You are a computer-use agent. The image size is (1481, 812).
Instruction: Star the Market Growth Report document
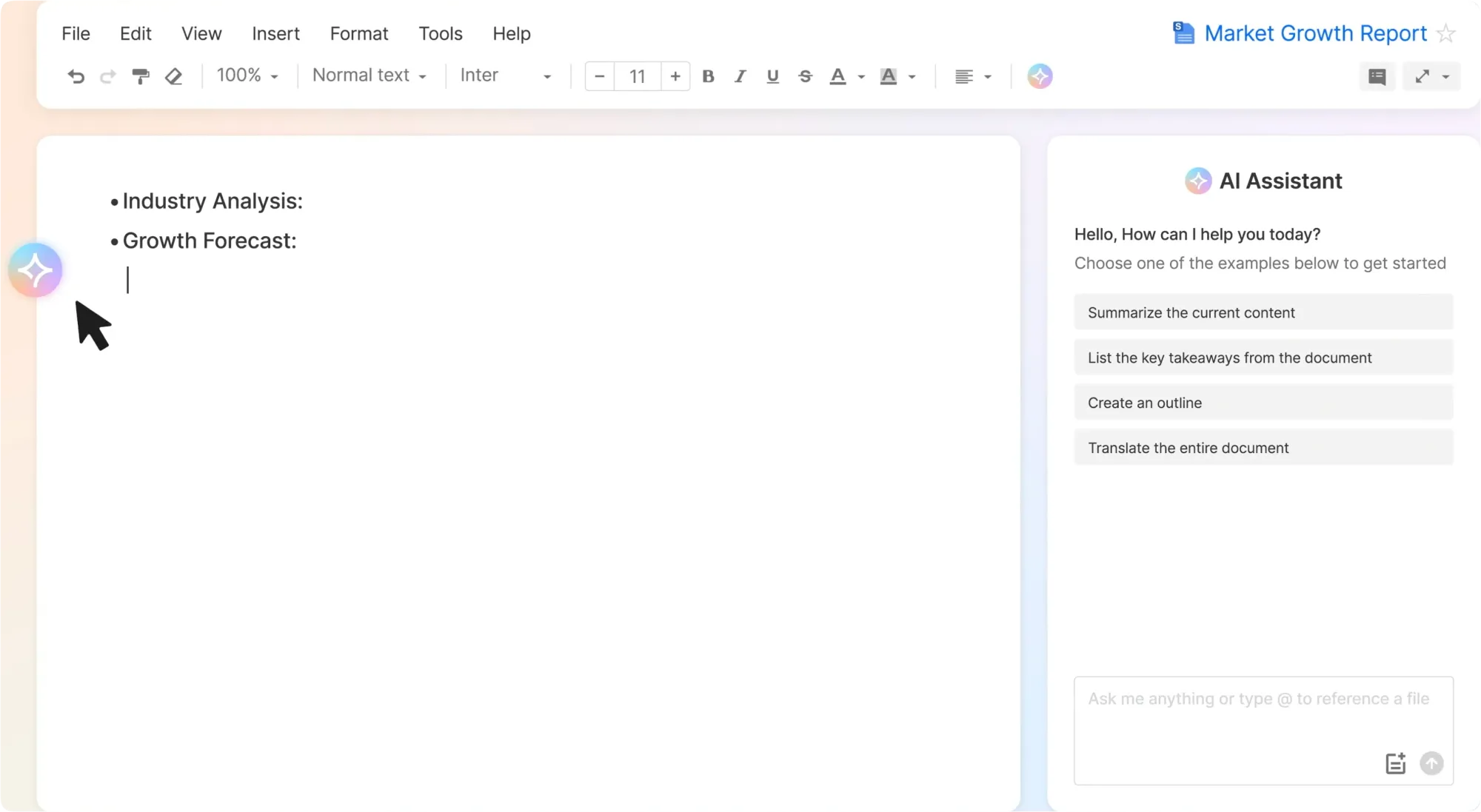1445,33
